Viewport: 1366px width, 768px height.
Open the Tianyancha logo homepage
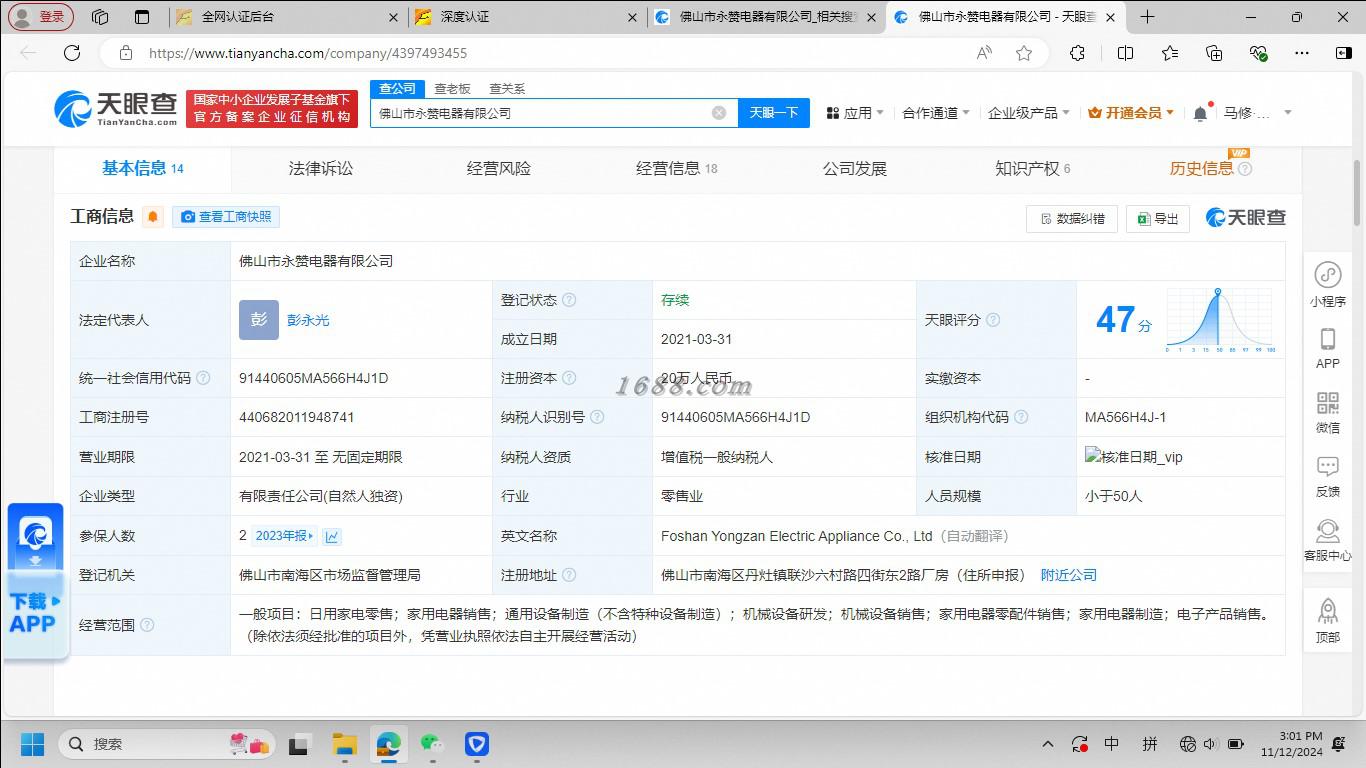[116, 108]
